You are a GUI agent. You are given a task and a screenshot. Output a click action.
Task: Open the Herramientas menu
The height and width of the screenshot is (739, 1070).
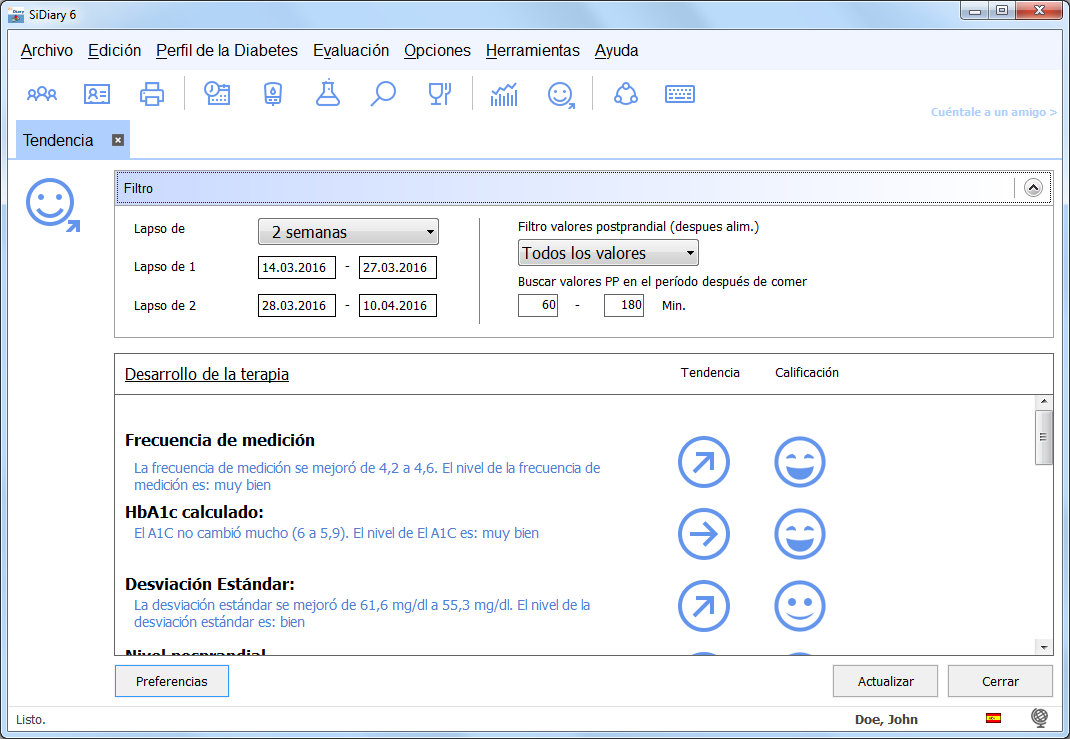pos(532,50)
